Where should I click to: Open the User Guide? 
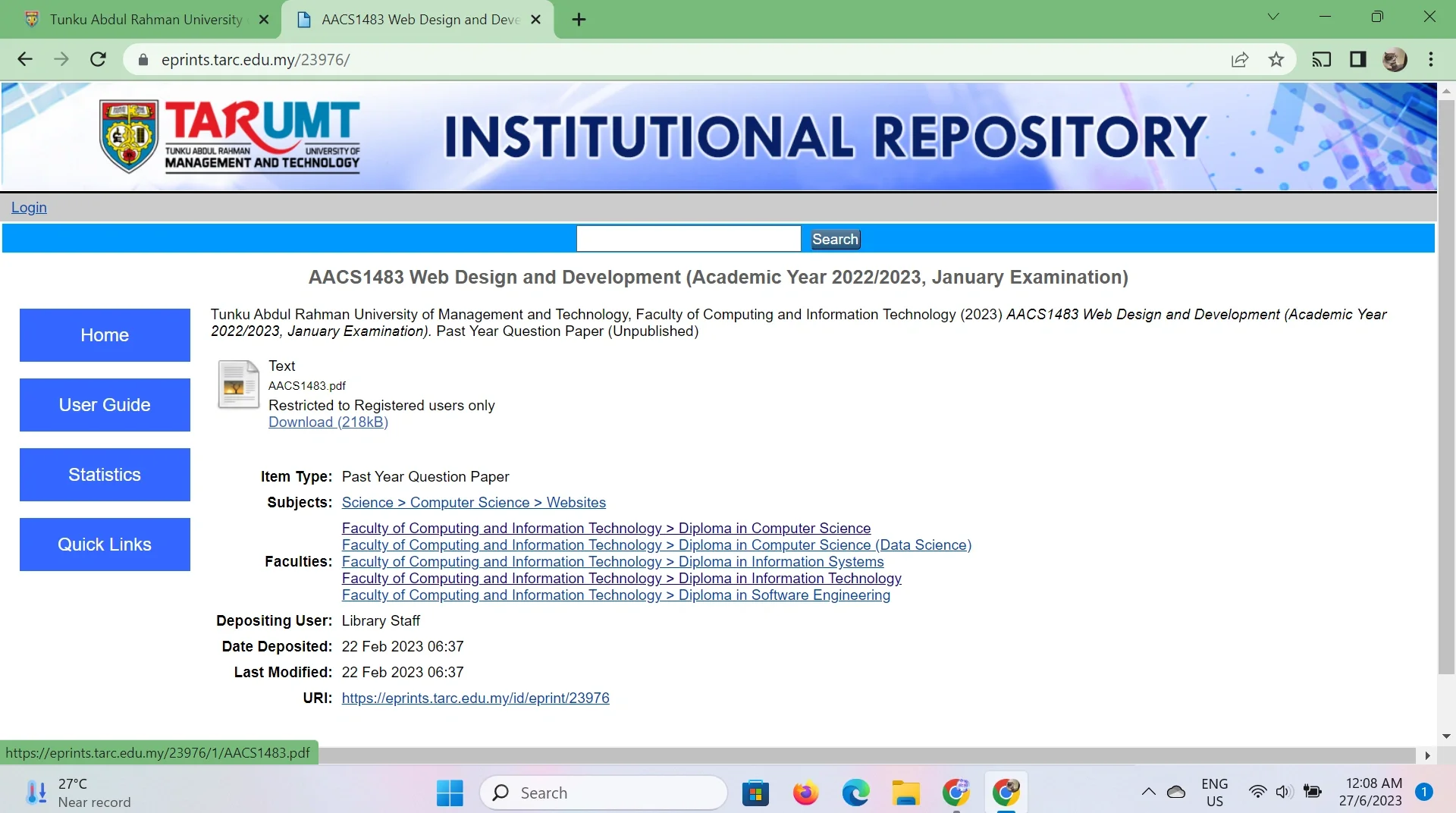point(105,405)
